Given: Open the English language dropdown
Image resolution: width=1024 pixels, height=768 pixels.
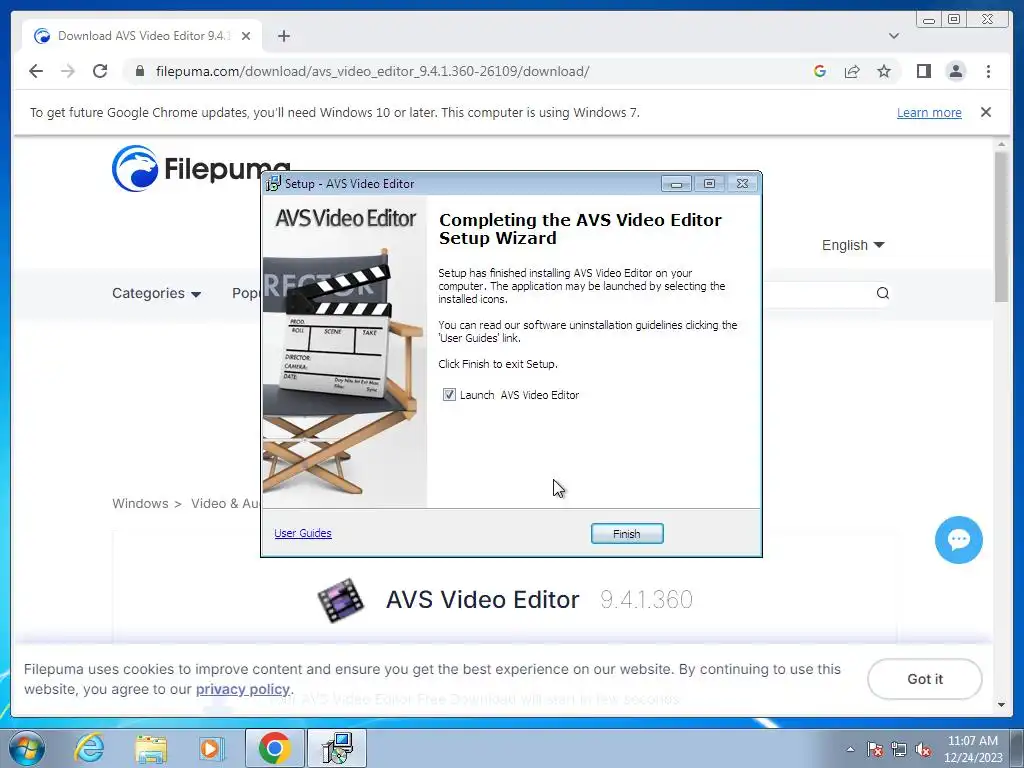Looking at the screenshot, I should click(853, 245).
